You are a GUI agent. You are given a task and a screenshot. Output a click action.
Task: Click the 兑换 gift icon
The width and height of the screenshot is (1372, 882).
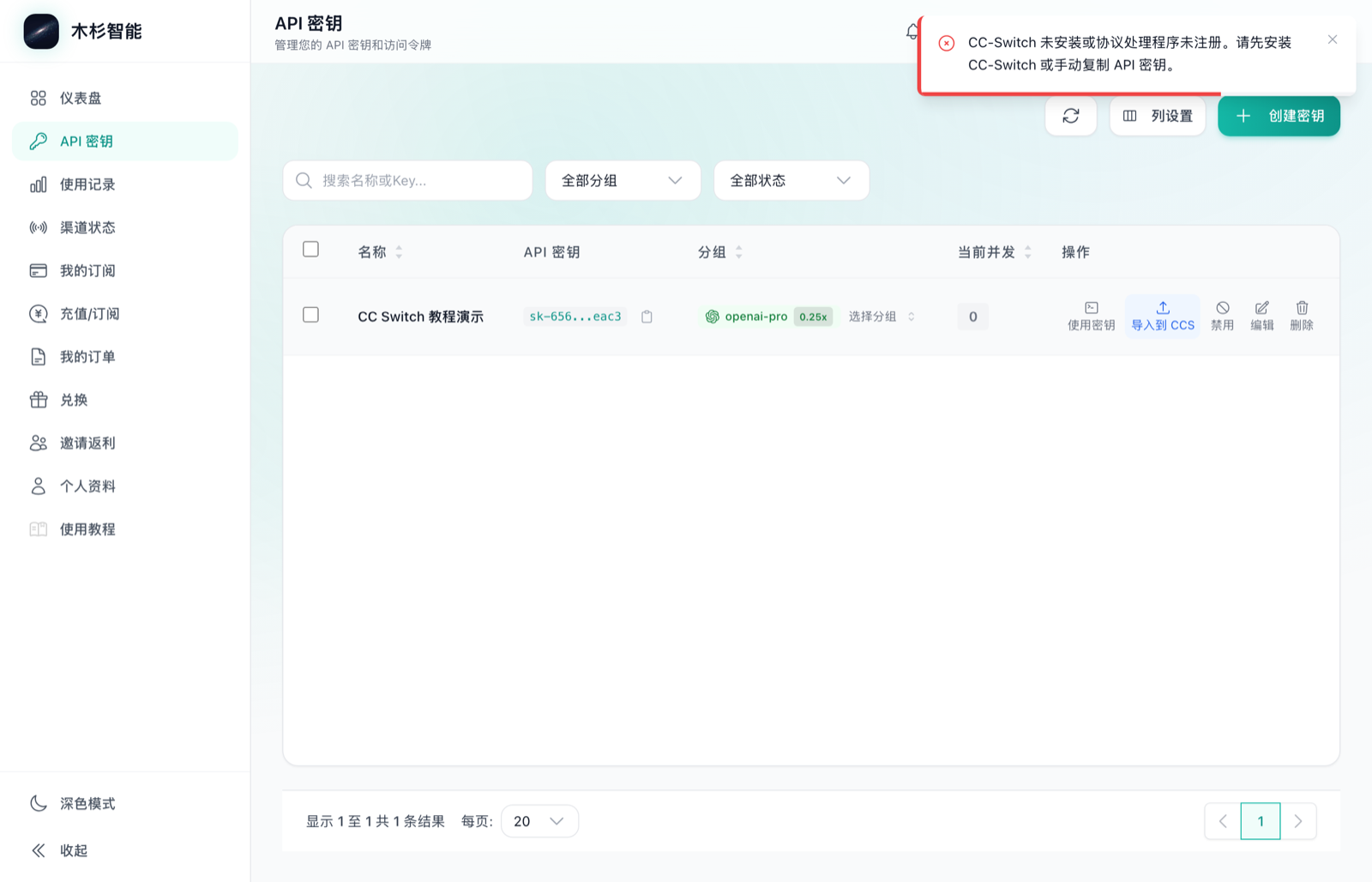coord(39,400)
